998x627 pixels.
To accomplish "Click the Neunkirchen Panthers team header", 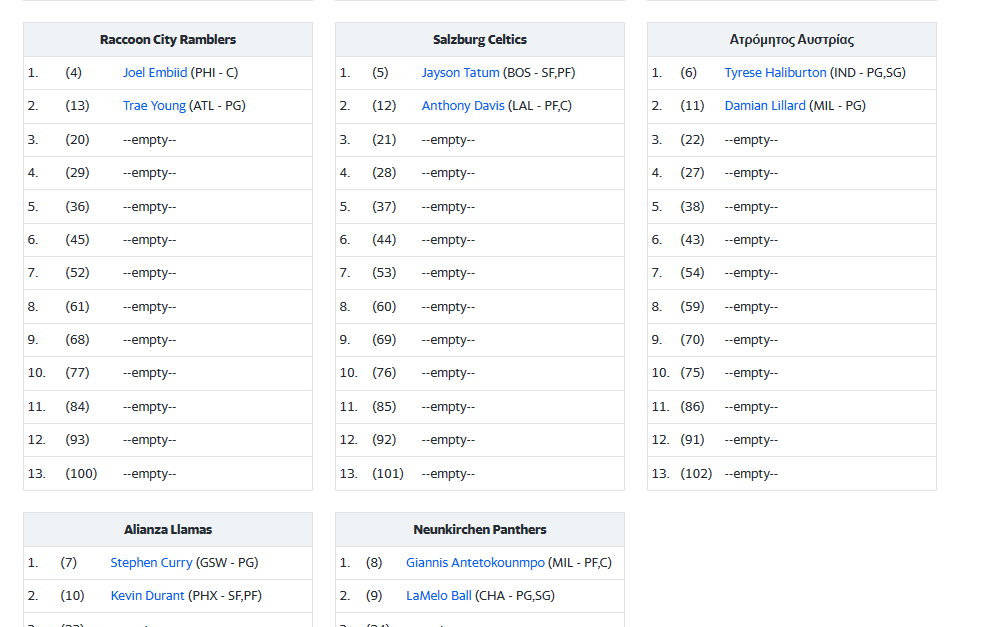I will tap(480, 530).
